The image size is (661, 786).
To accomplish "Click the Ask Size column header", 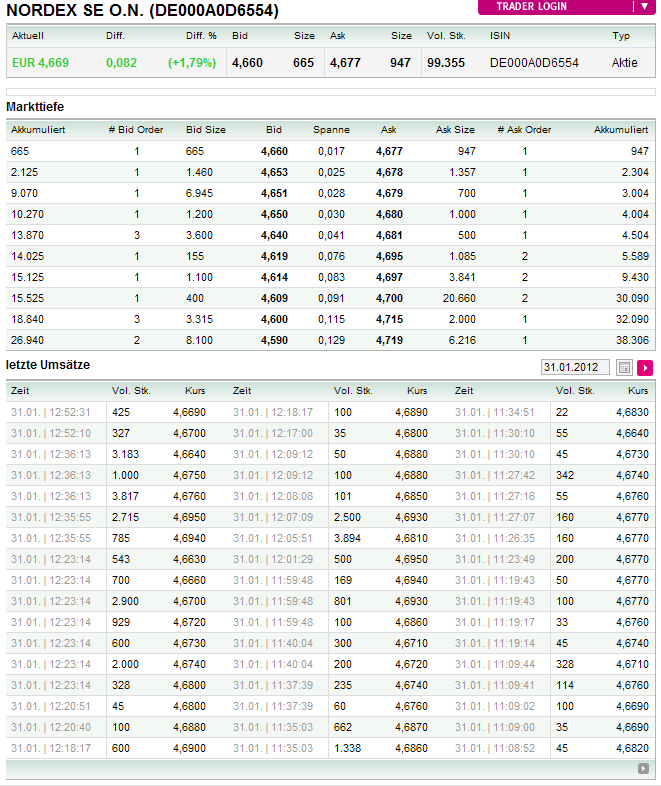I will tap(455, 129).
